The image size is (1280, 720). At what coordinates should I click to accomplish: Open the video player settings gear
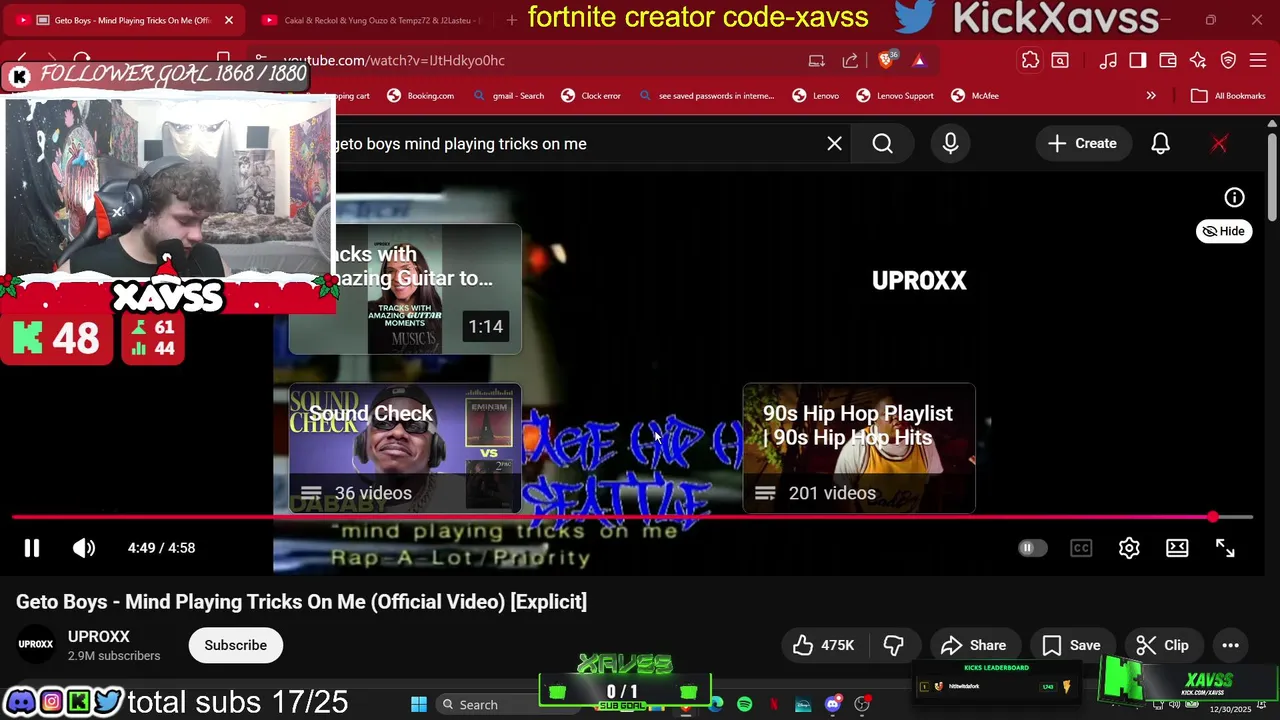1129,548
